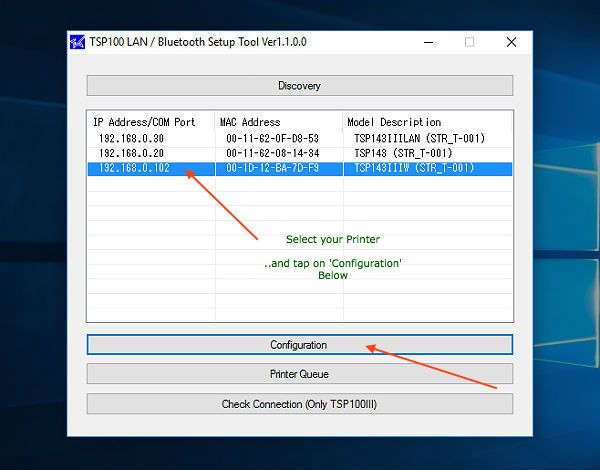Select the TSP143IIIW (STR_T-001) entry
This screenshot has width=600, height=470.
tap(414, 168)
